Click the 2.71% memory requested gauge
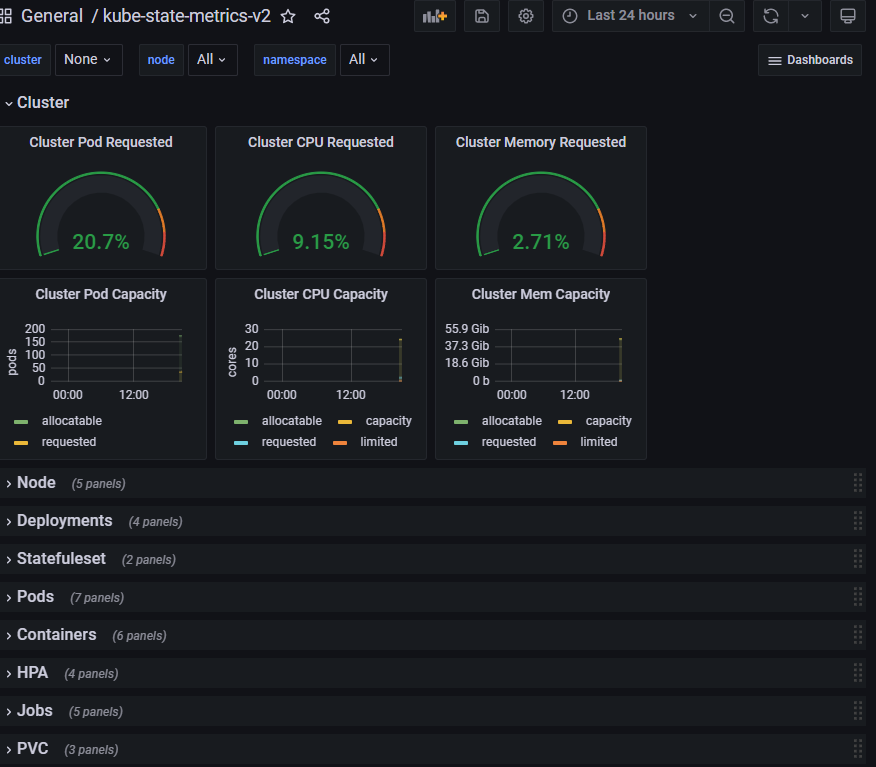876x767 pixels. tap(541, 215)
